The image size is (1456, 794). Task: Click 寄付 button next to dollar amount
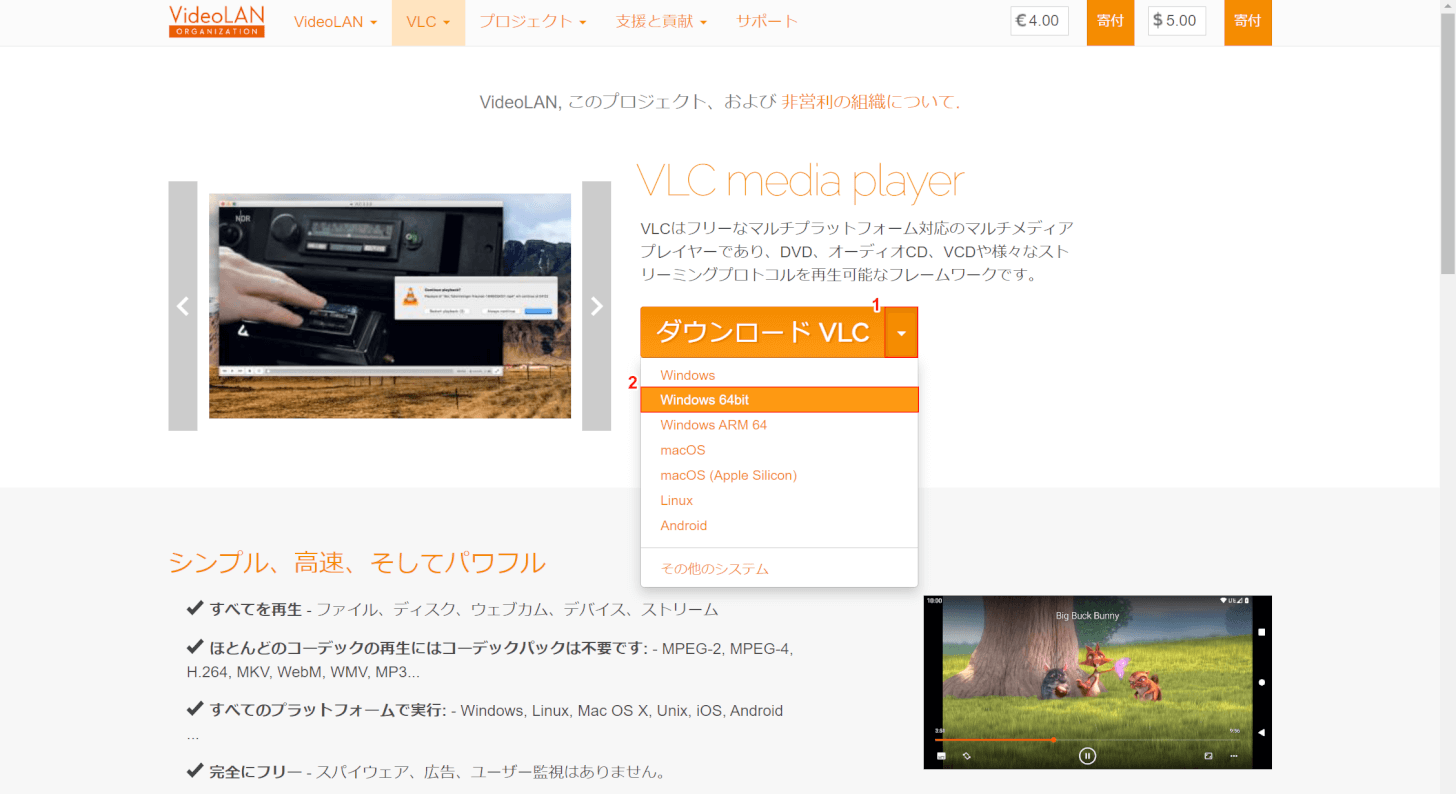[x=1247, y=22]
